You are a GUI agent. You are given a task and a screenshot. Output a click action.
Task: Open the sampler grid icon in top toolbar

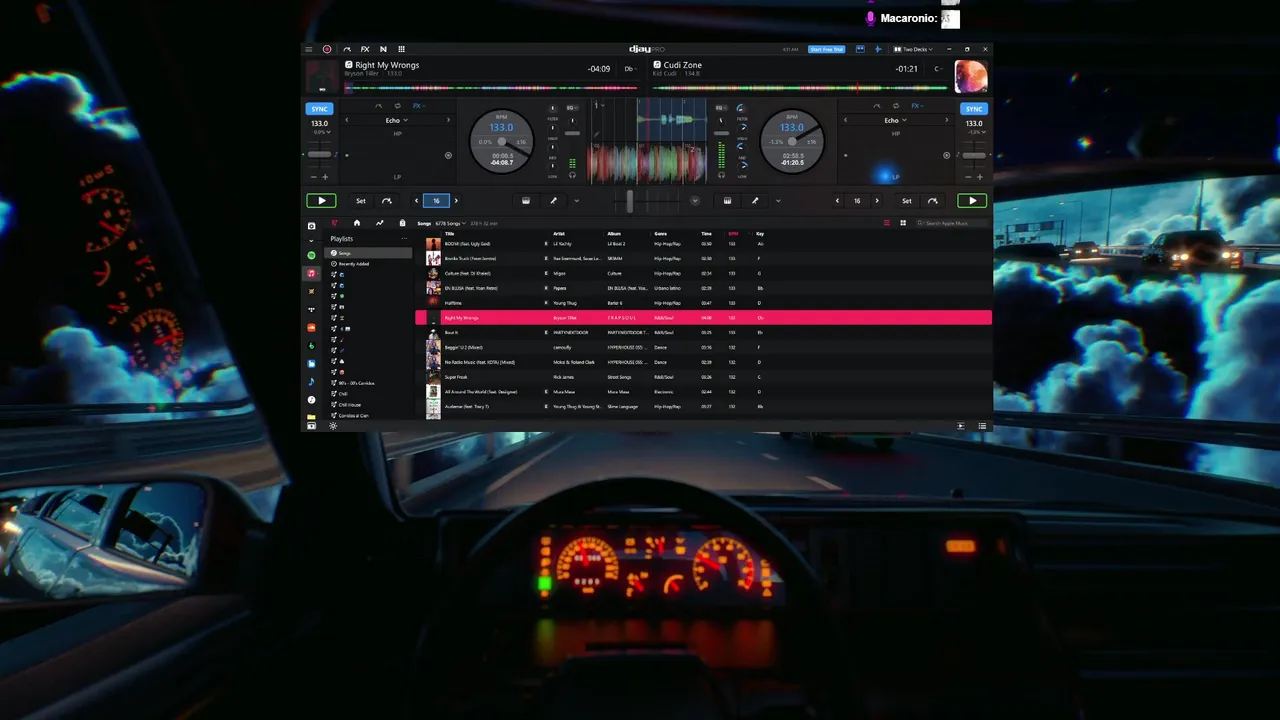401,49
